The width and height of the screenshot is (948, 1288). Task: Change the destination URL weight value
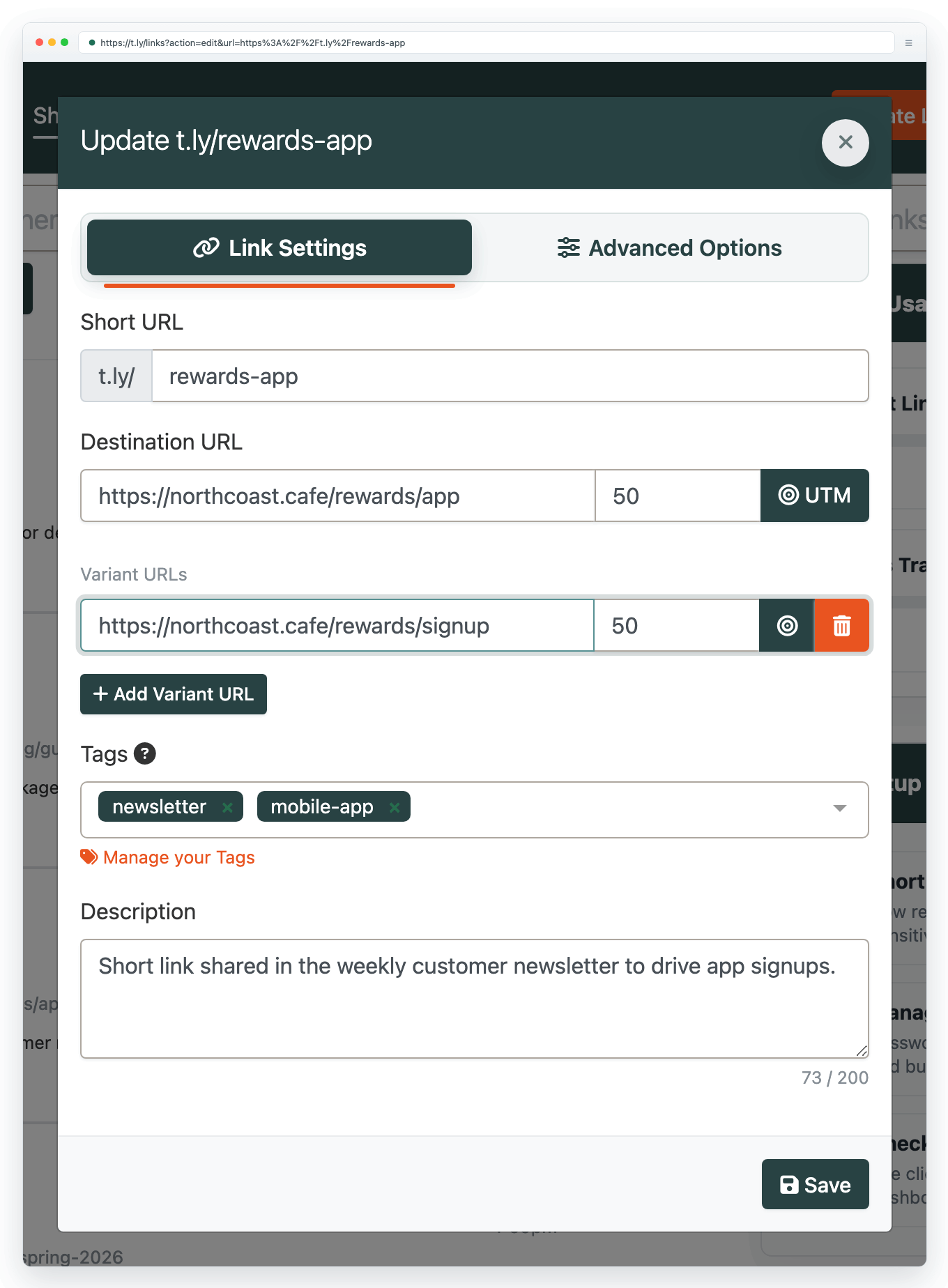tap(678, 496)
